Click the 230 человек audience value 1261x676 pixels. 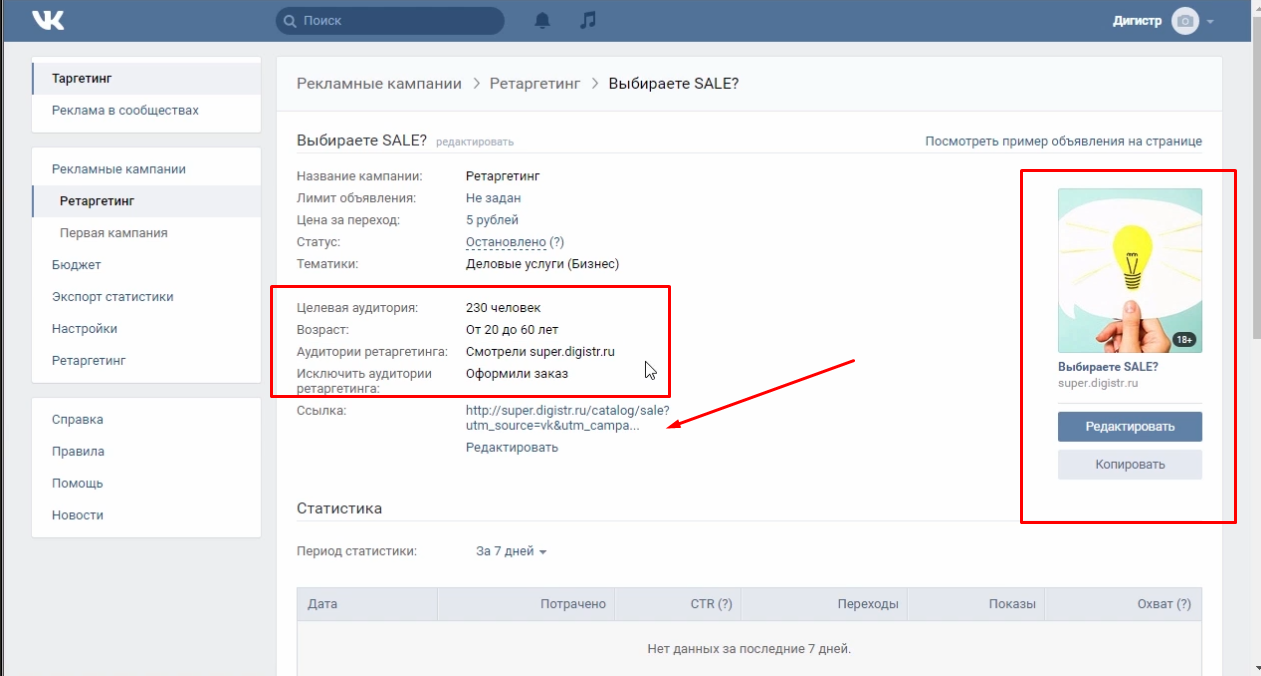point(503,307)
